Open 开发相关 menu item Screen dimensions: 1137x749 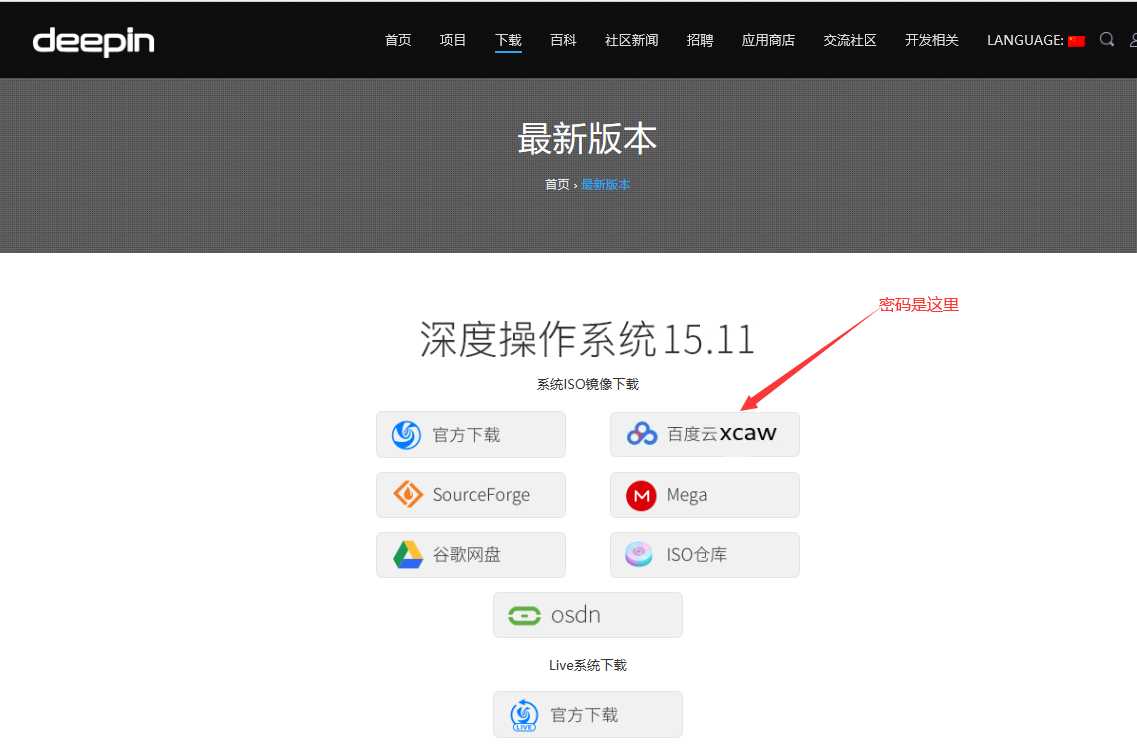(932, 40)
